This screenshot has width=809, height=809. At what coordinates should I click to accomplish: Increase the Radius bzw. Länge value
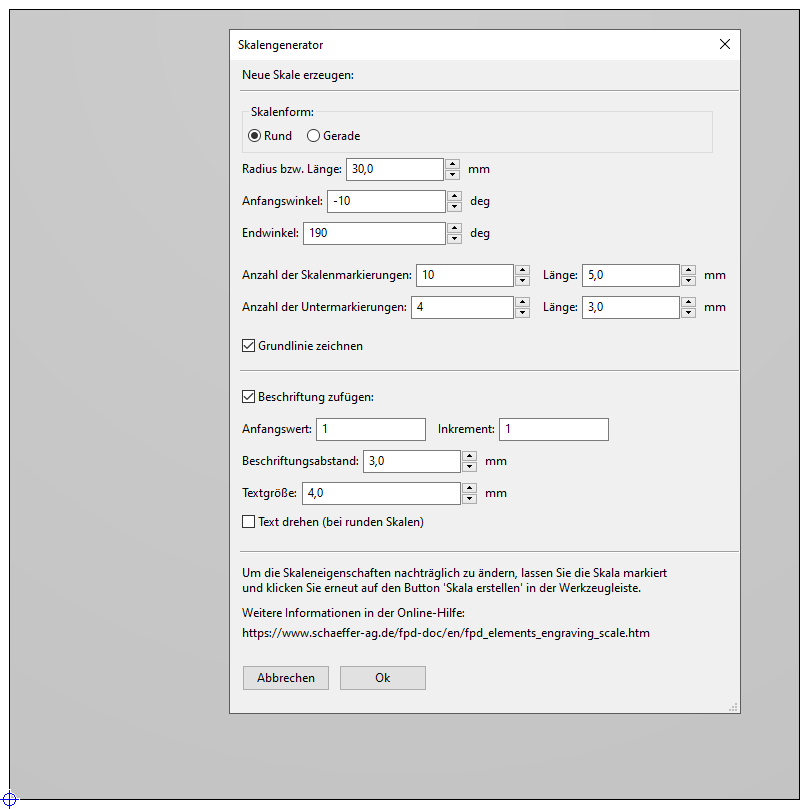(452, 164)
